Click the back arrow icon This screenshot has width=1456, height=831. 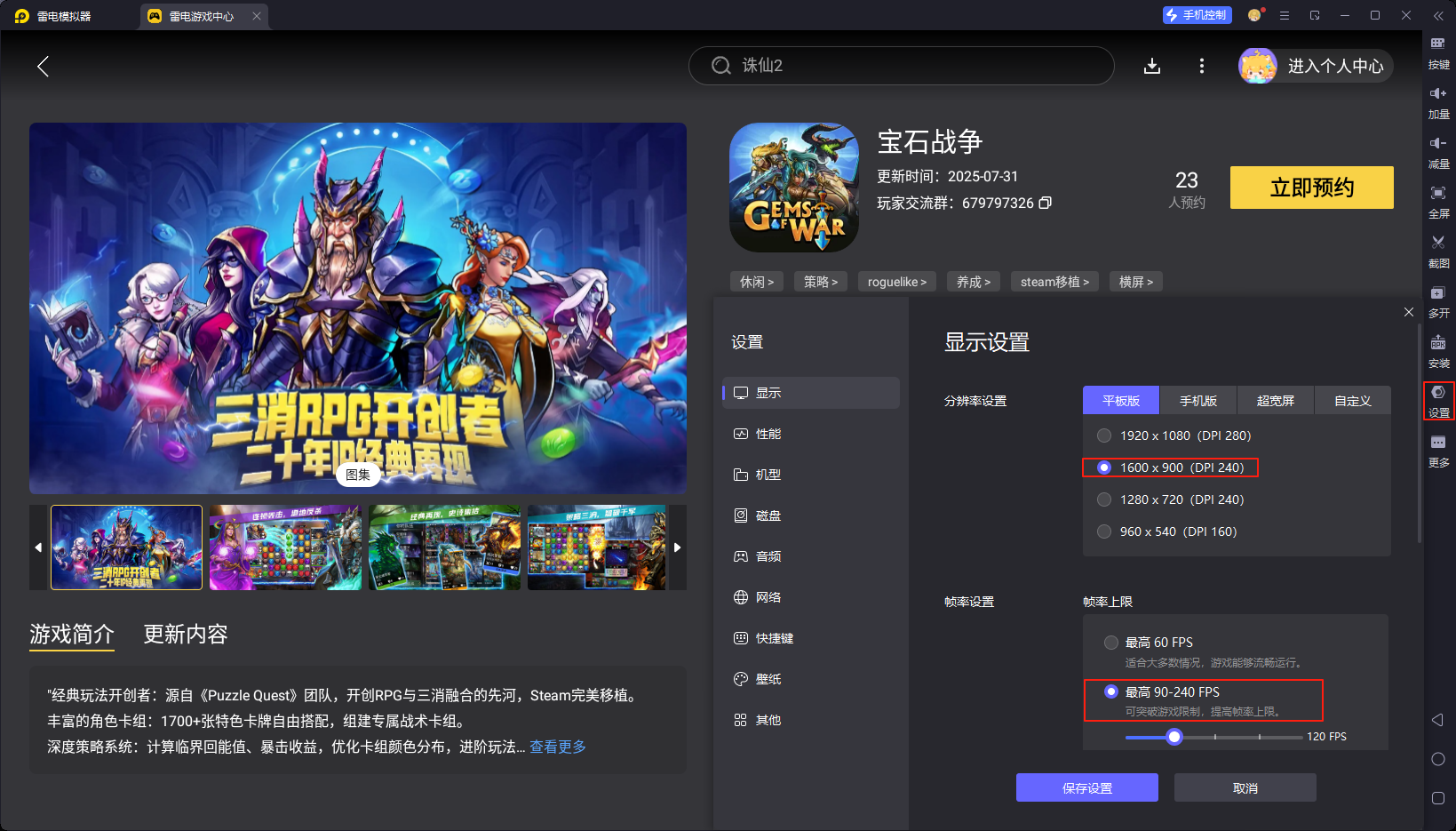tap(43, 66)
